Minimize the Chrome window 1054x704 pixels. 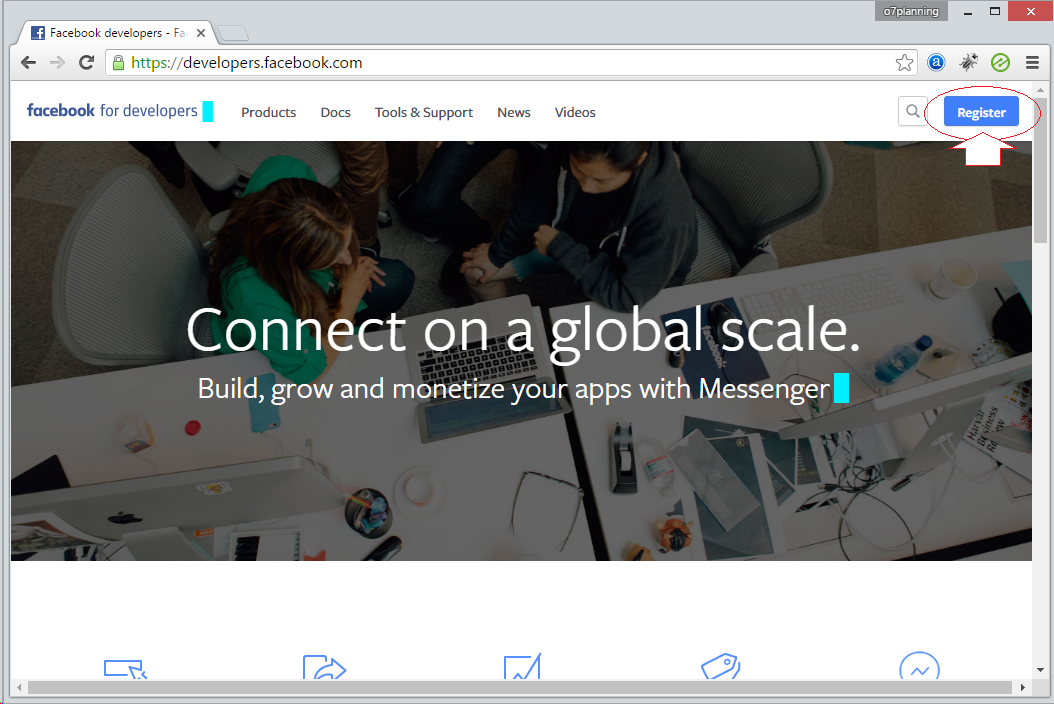click(x=968, y=11)
